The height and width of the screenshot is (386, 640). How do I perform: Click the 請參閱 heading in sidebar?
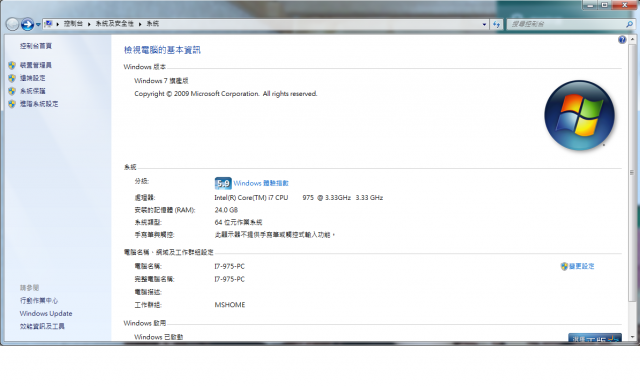tap(29, 288)
